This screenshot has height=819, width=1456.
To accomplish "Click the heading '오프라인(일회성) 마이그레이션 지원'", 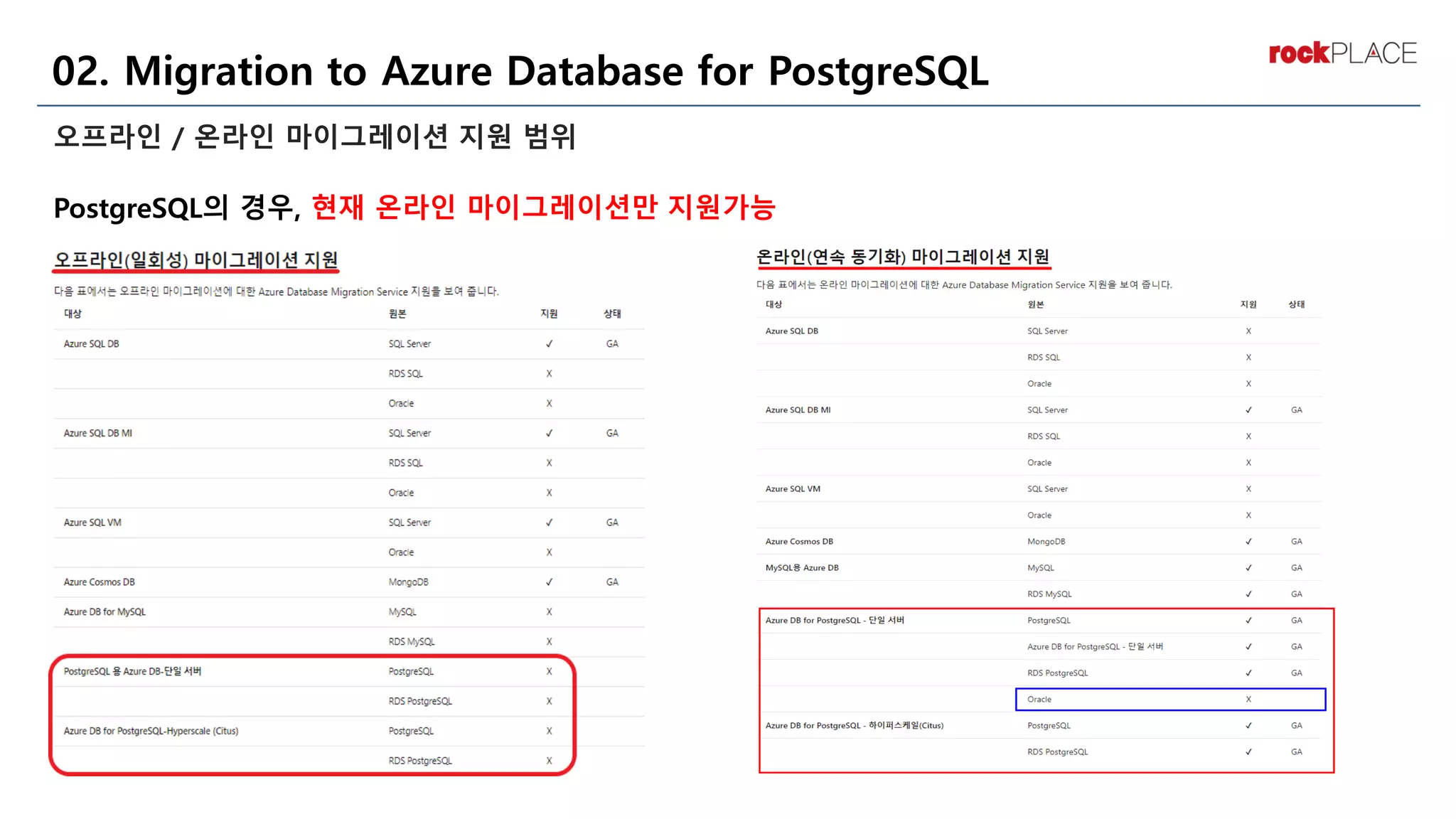I will point(196,259).
